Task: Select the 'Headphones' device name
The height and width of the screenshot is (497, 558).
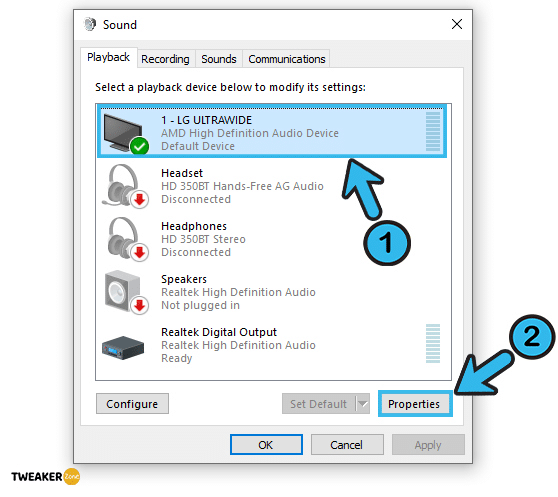Action: pos(194,226)
